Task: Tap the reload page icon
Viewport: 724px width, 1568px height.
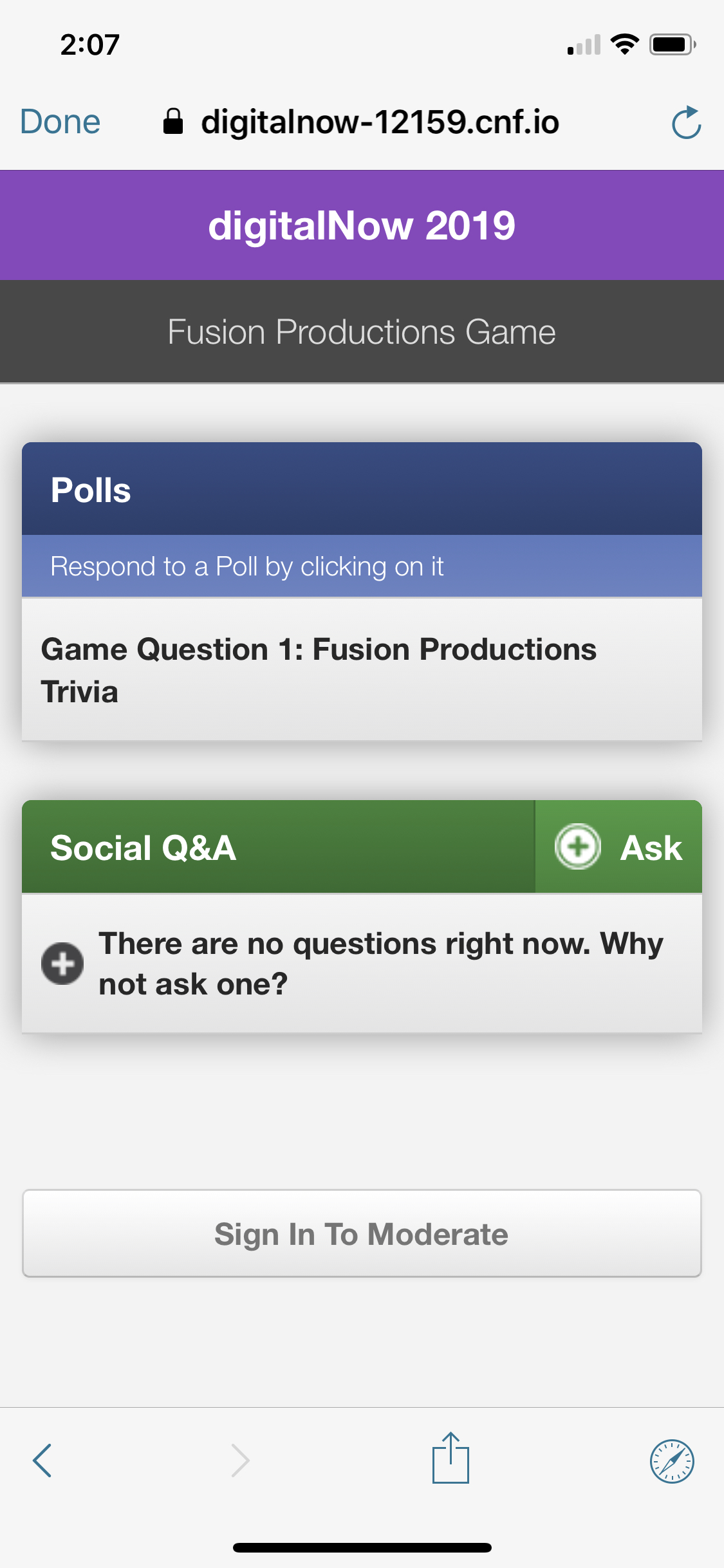Action: [x=686, y=122]
